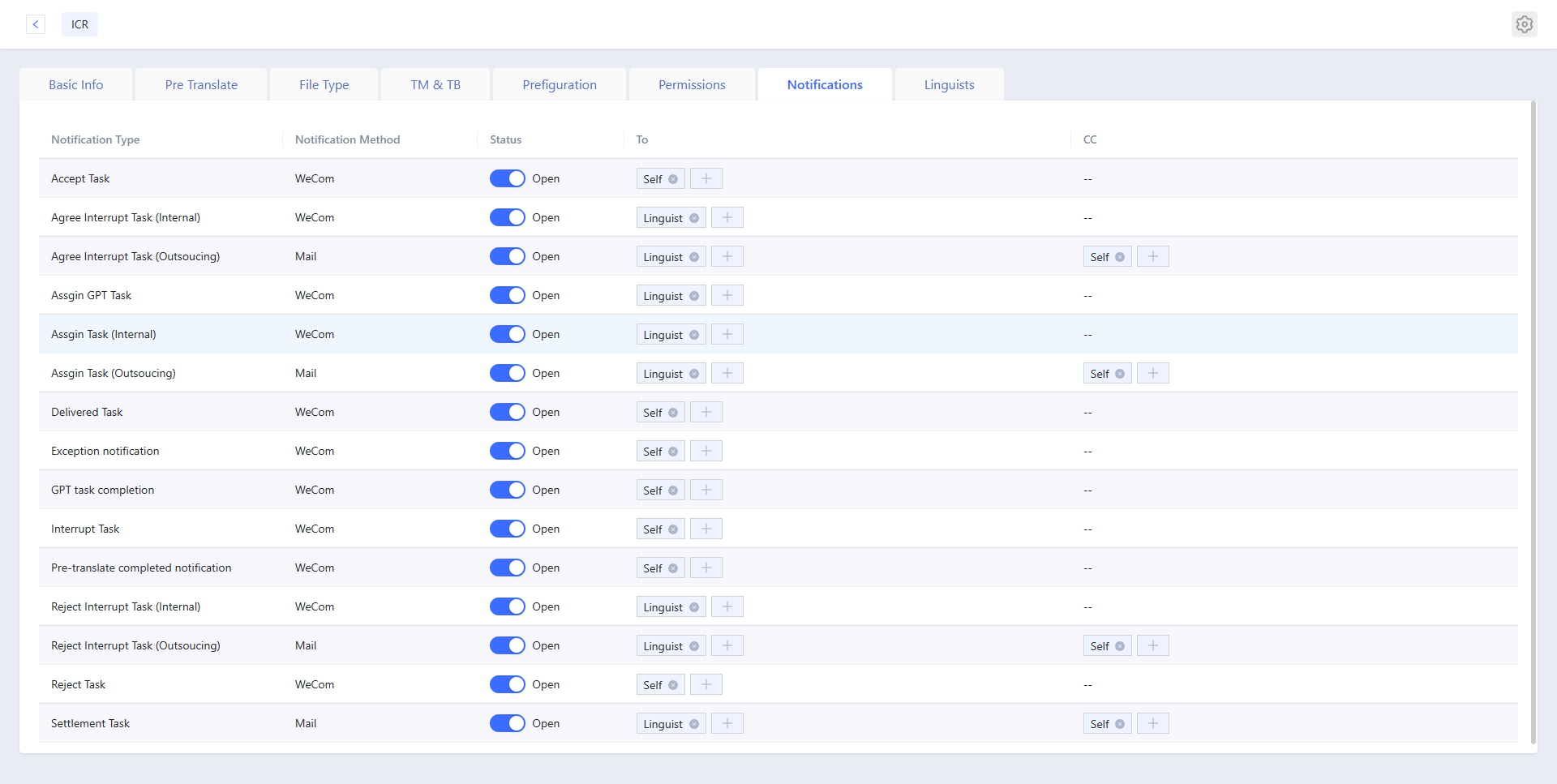
Task: Toggle Exception notification status switch
Action: click(x=508, y=451)
